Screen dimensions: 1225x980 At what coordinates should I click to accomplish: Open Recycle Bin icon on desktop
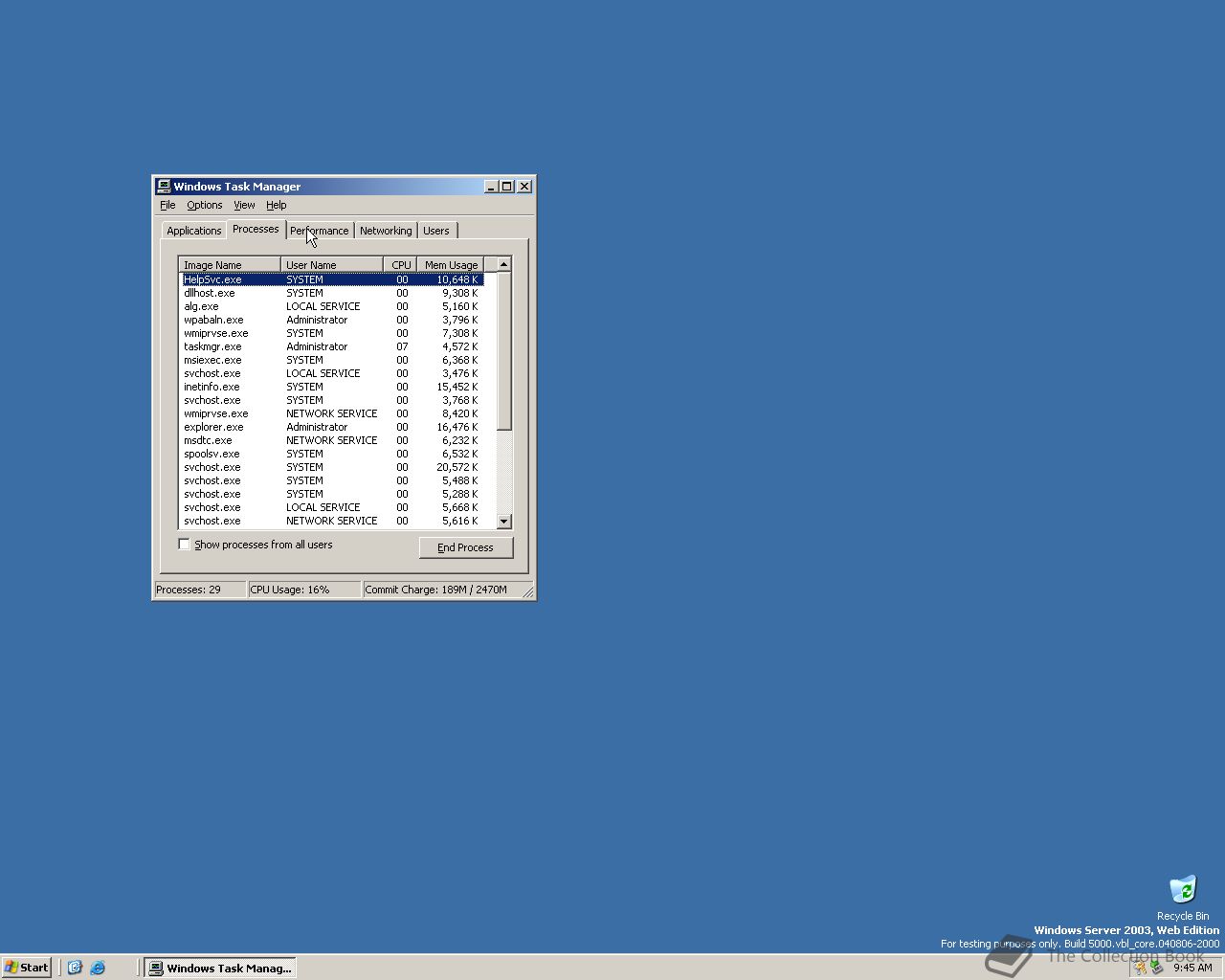pyautogui.click(x=1183, y=897)
